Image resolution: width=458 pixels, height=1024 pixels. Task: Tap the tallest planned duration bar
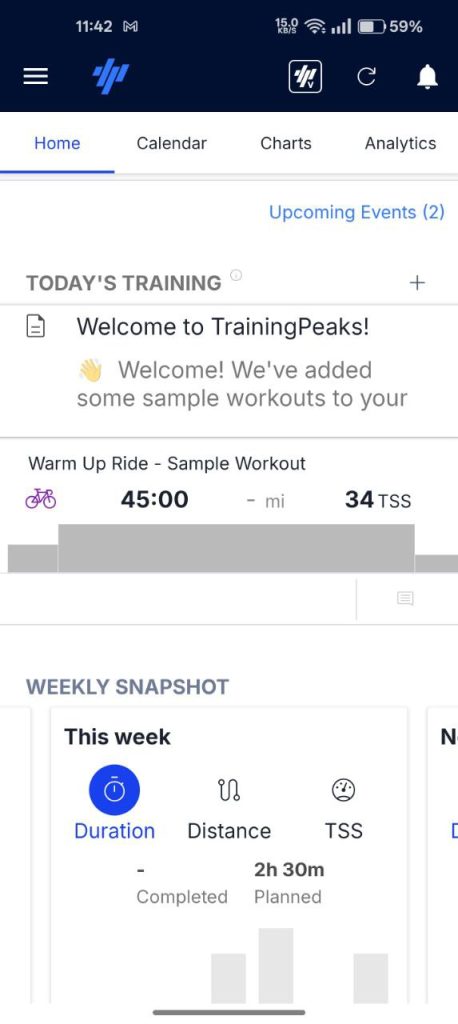[x=276, y=965]
